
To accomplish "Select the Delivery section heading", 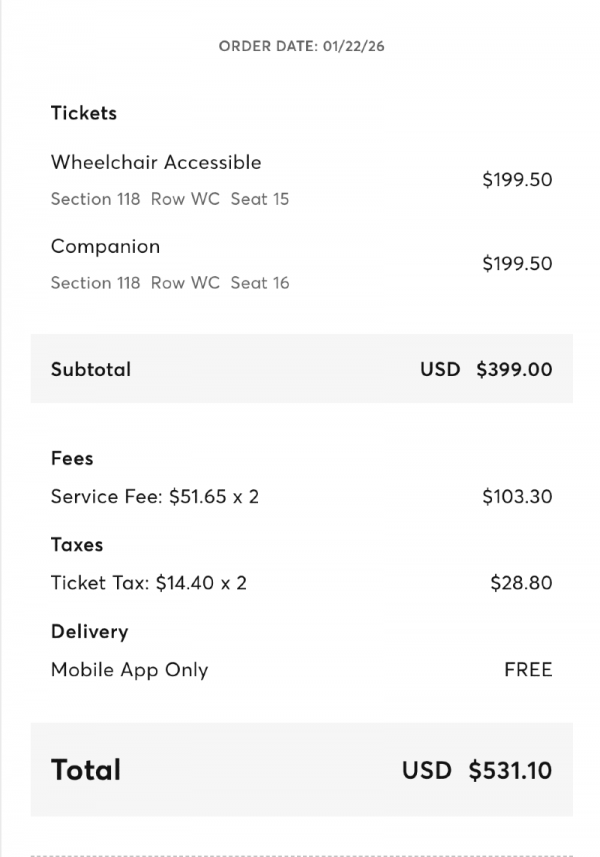I will point(90,632).
